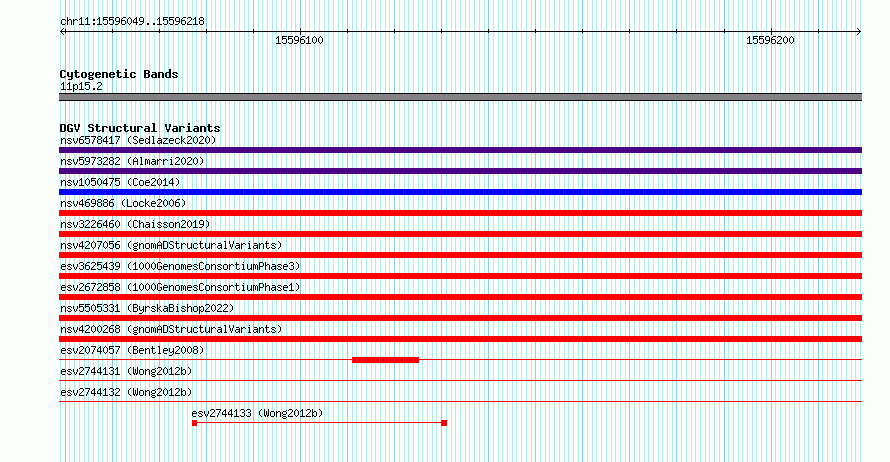This screenshot has height=462, width=890.
Task: Select the red nsv5505331 ByrskaBishop2022 bar
Action: tap(460, 318)
